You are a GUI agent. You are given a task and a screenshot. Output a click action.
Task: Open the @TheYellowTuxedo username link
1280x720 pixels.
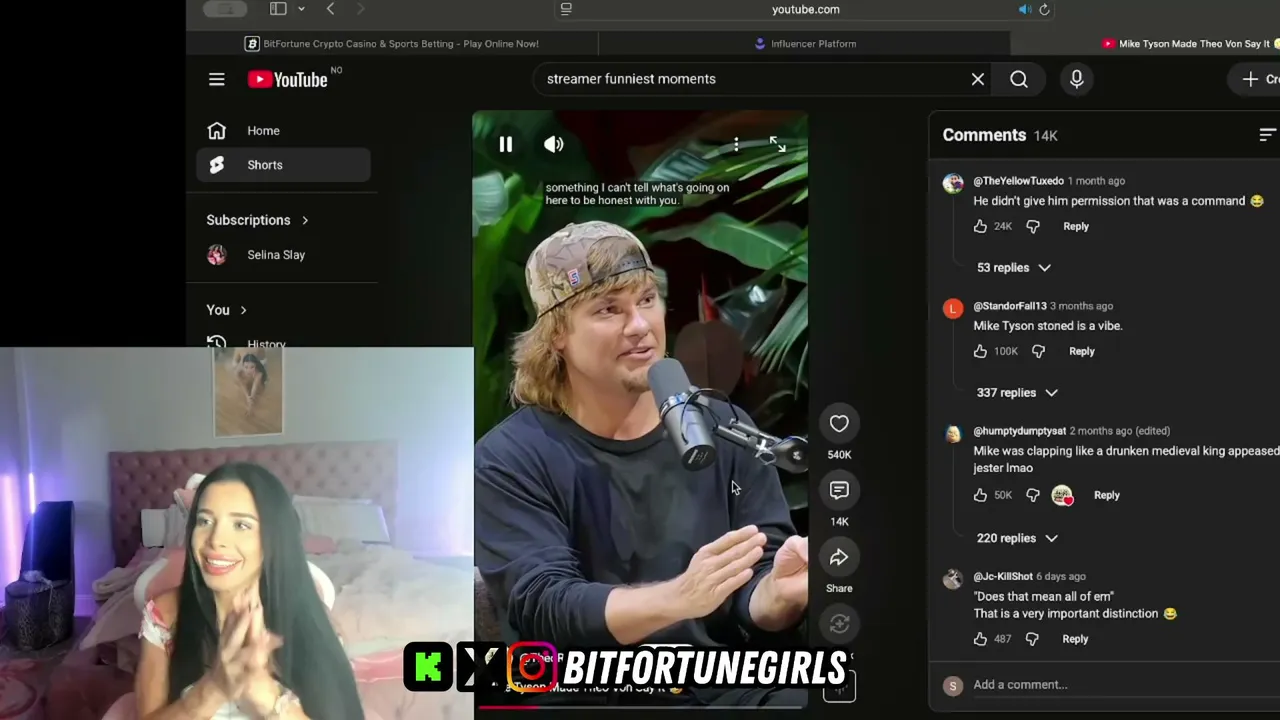[1018, 181]
